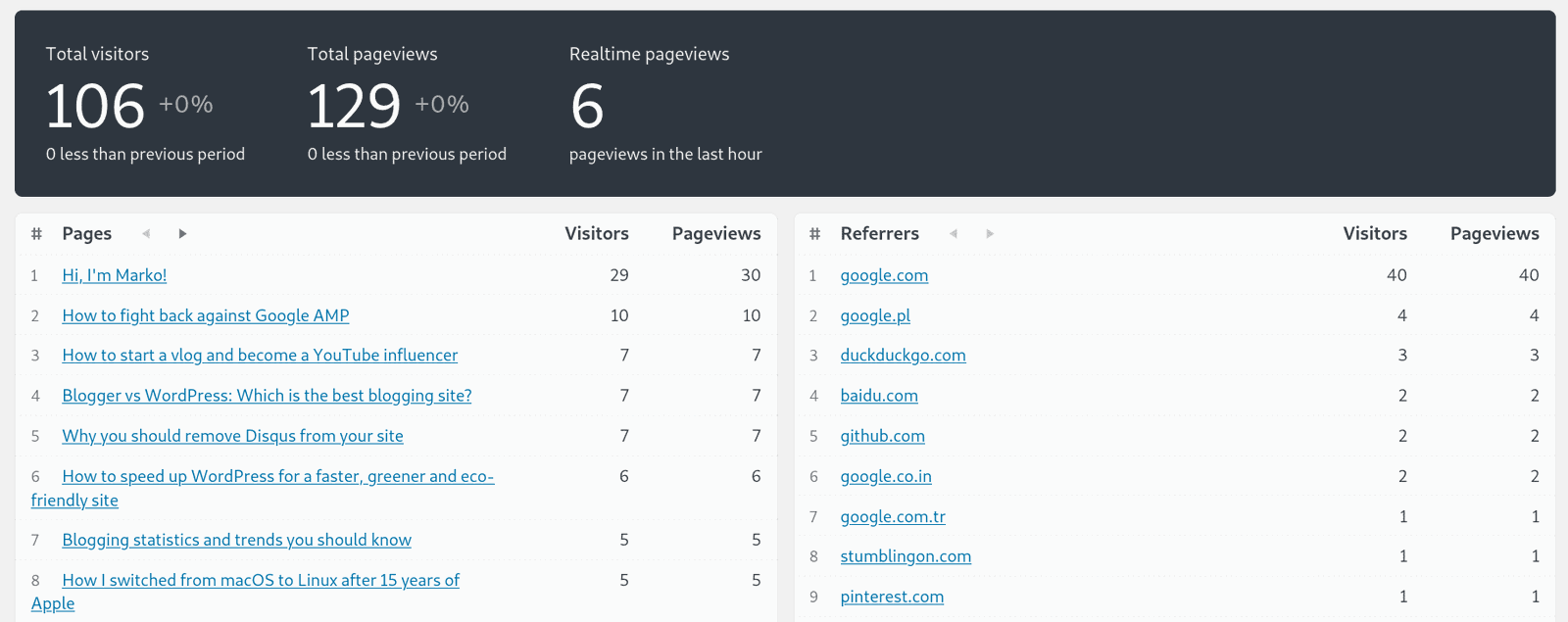Open 'How to fight back against Google AMP'
The width and height of the screenshot is (1568, 622).
206,315
